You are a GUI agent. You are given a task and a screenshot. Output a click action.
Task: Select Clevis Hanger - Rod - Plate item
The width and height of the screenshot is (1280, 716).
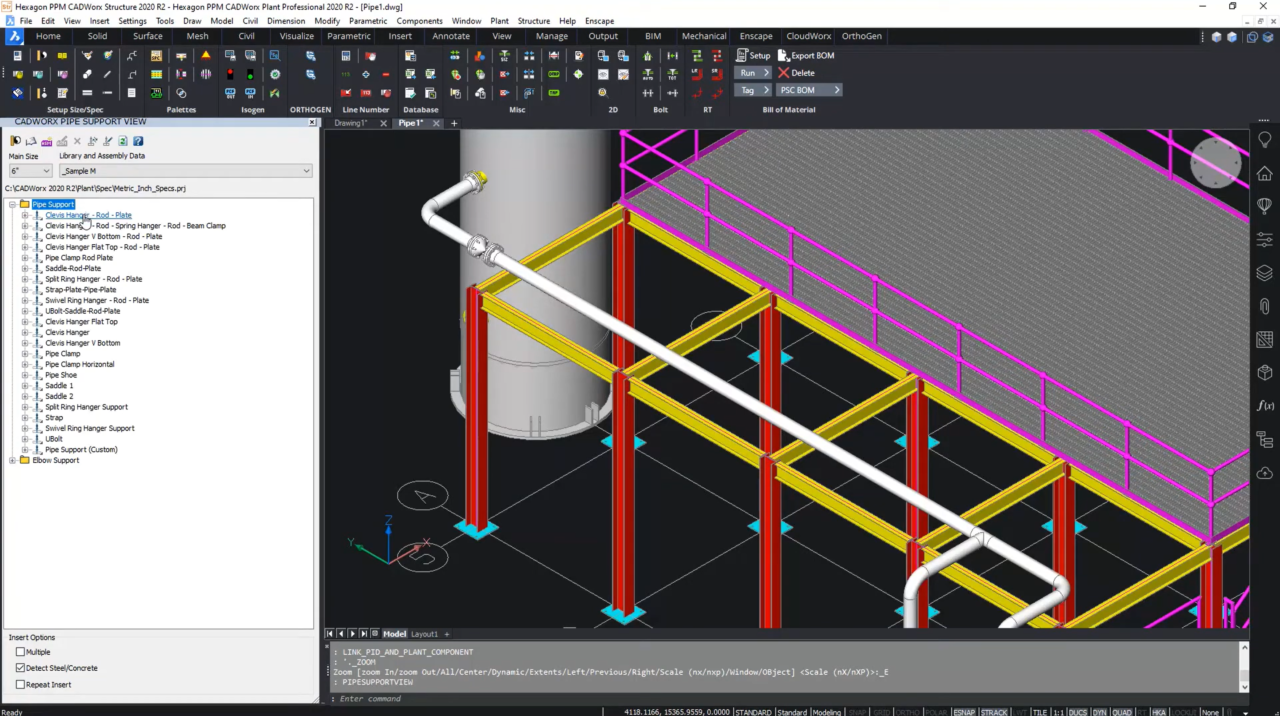pyautogui.click(x=88, y=215)
